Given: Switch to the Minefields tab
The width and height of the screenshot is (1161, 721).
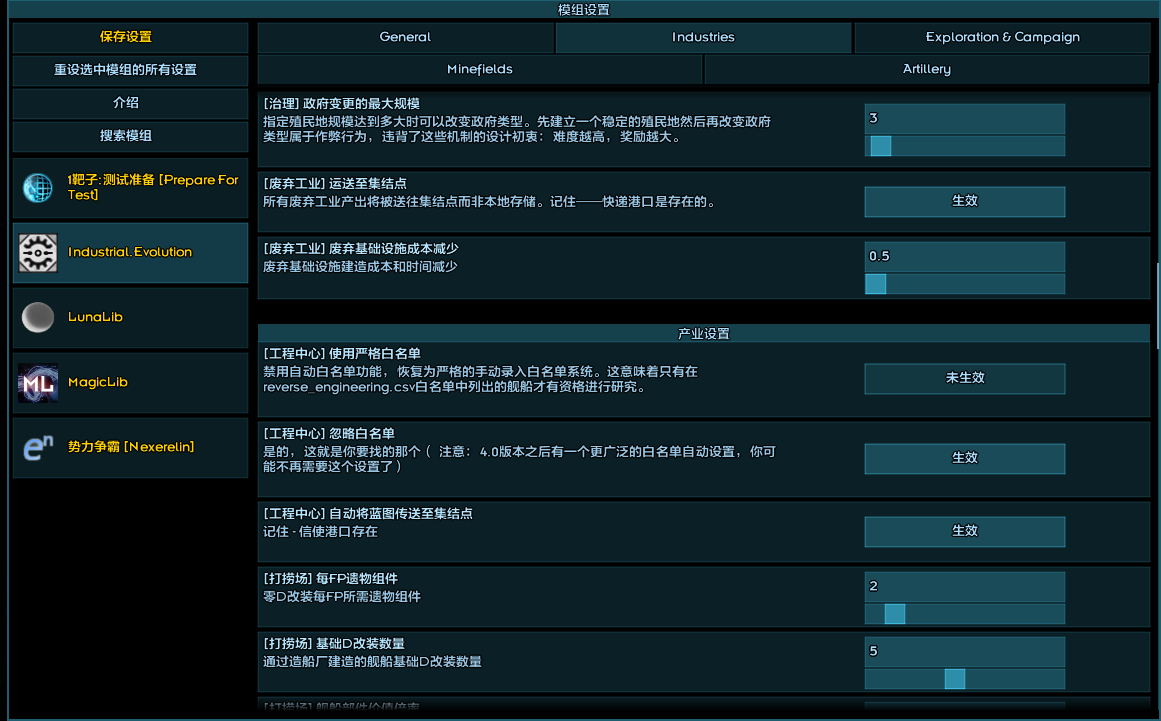Looking at the screenshot, I should 480,69.
